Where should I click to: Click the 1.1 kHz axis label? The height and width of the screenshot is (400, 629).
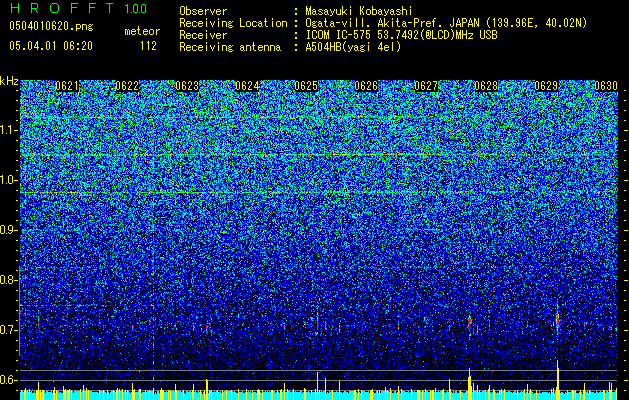tap(8, 130)
